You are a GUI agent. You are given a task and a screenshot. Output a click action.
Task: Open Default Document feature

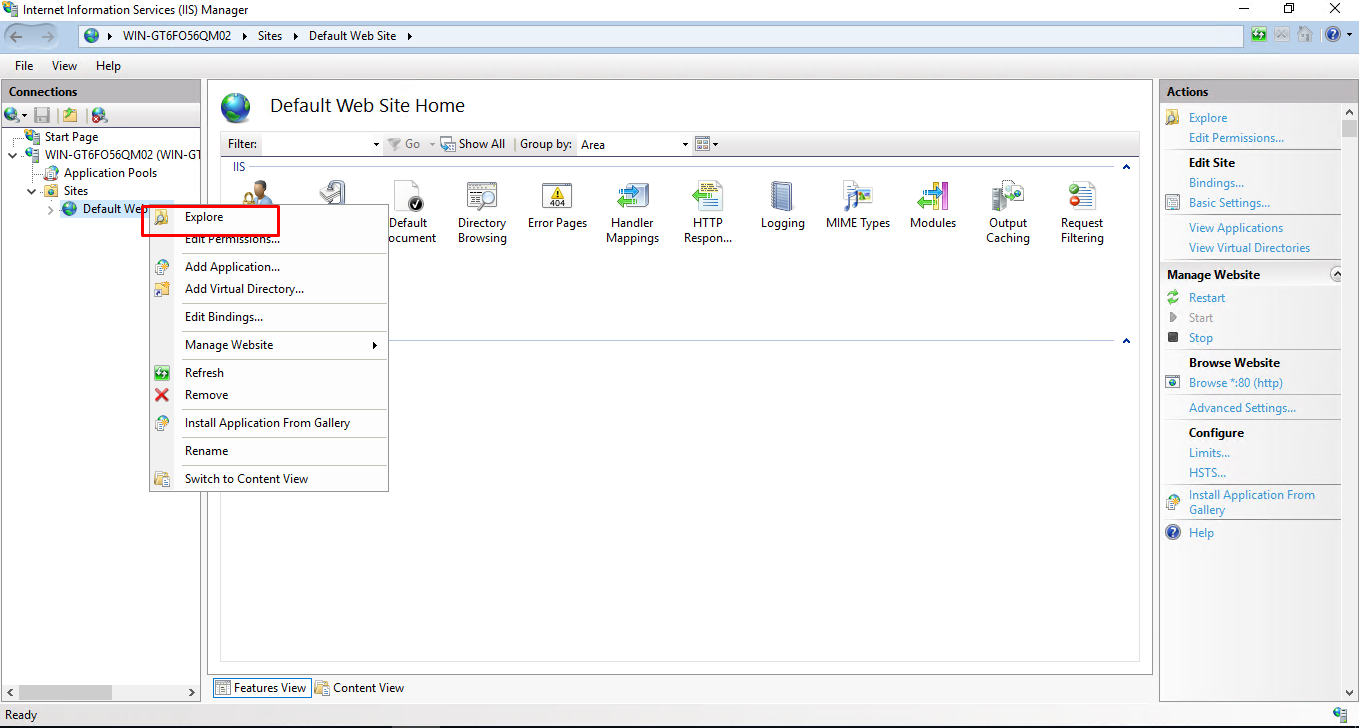(x=410, y=213)
